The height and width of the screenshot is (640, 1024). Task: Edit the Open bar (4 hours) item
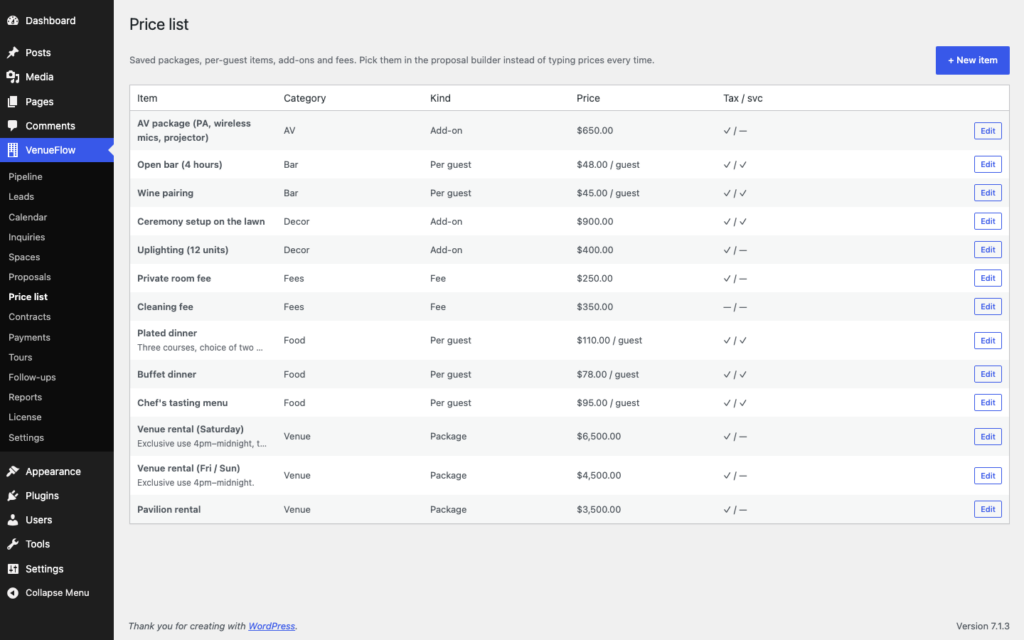pos(987,165)
